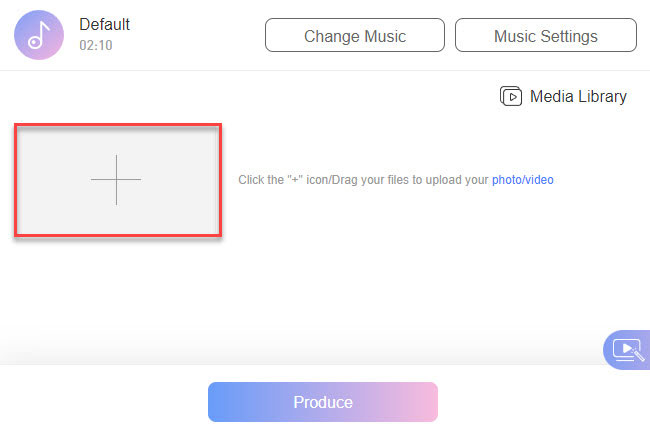Click the gray upload box's left edge

tap(24, 180)
